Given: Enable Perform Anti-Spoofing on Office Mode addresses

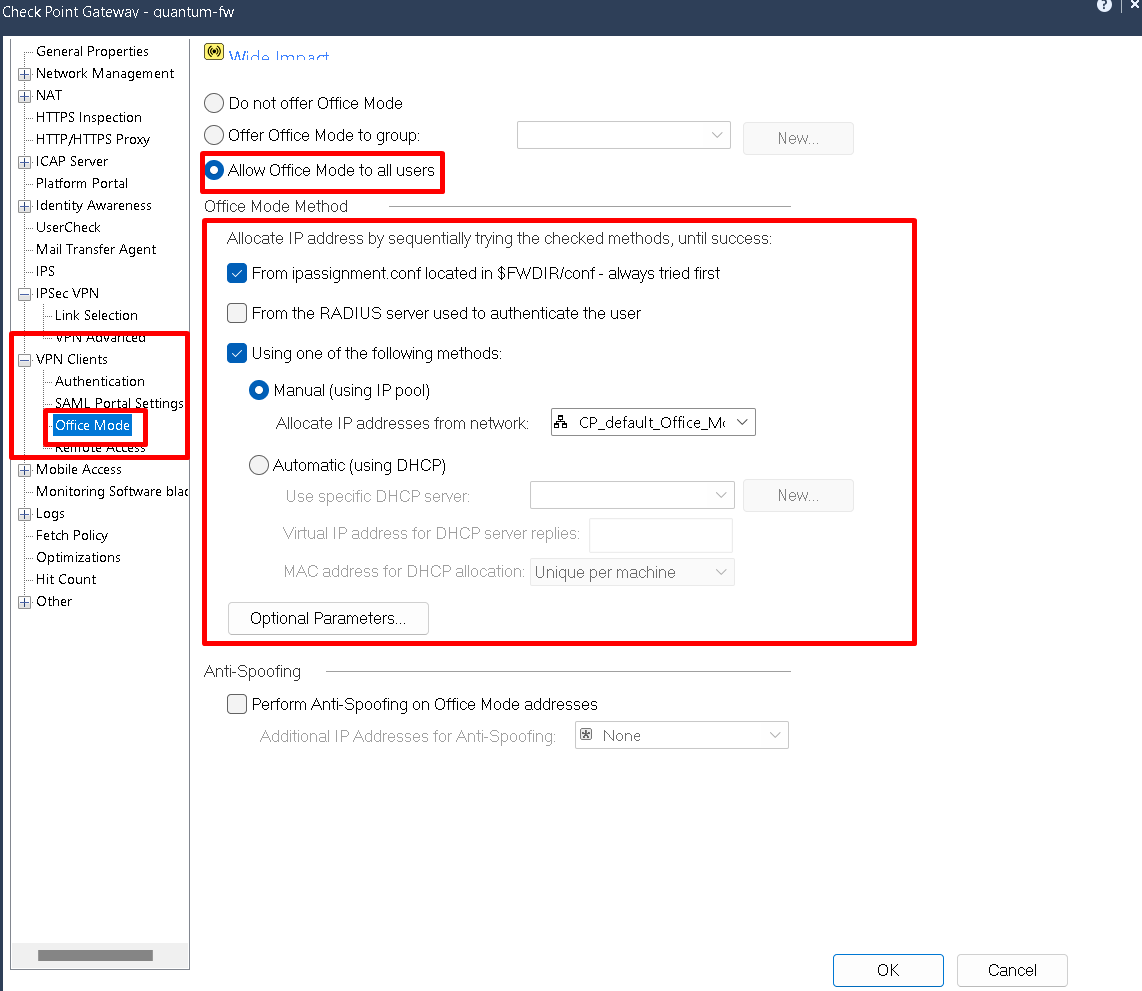Looking at the screenshot, I should pos(236,704).
